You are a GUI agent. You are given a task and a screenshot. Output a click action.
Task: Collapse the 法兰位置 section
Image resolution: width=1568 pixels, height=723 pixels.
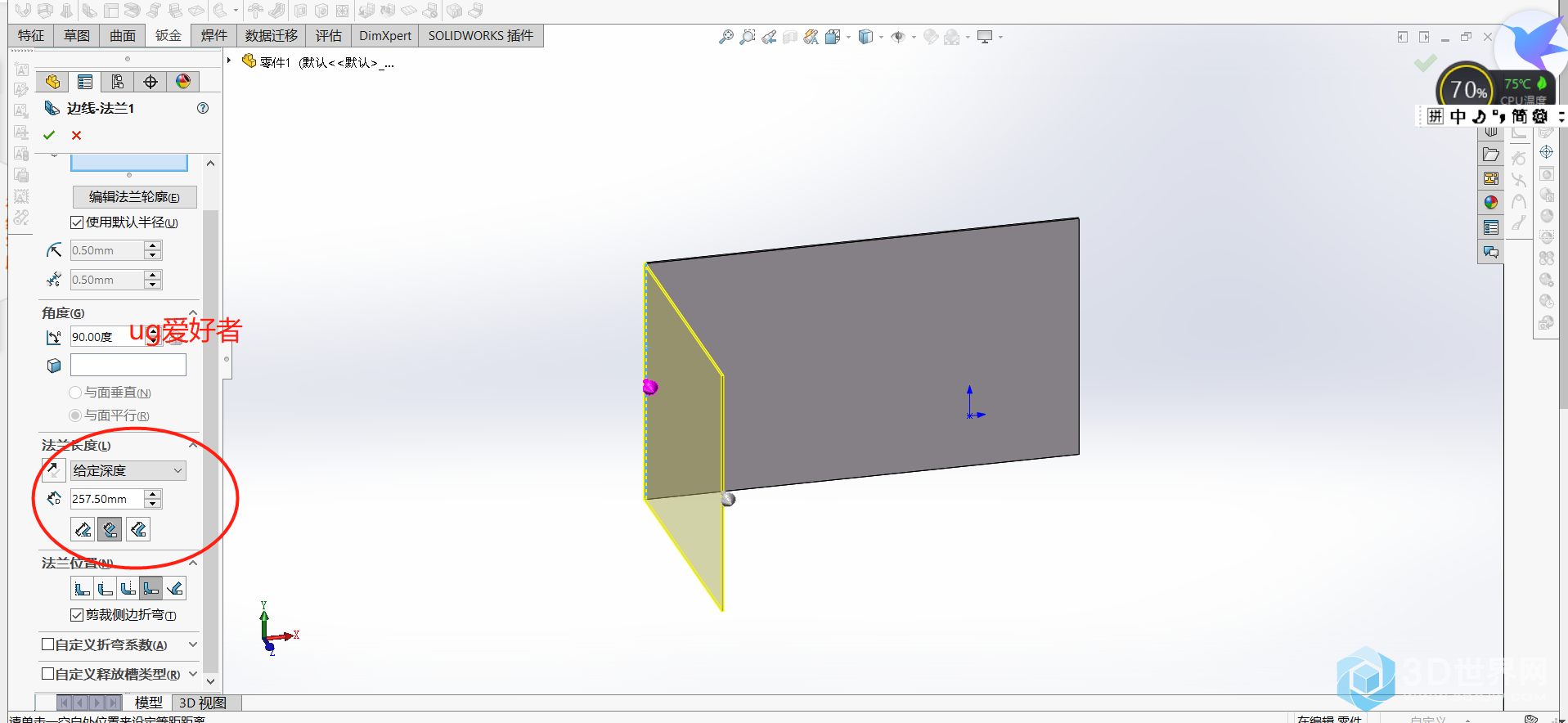tap(193, 563)
